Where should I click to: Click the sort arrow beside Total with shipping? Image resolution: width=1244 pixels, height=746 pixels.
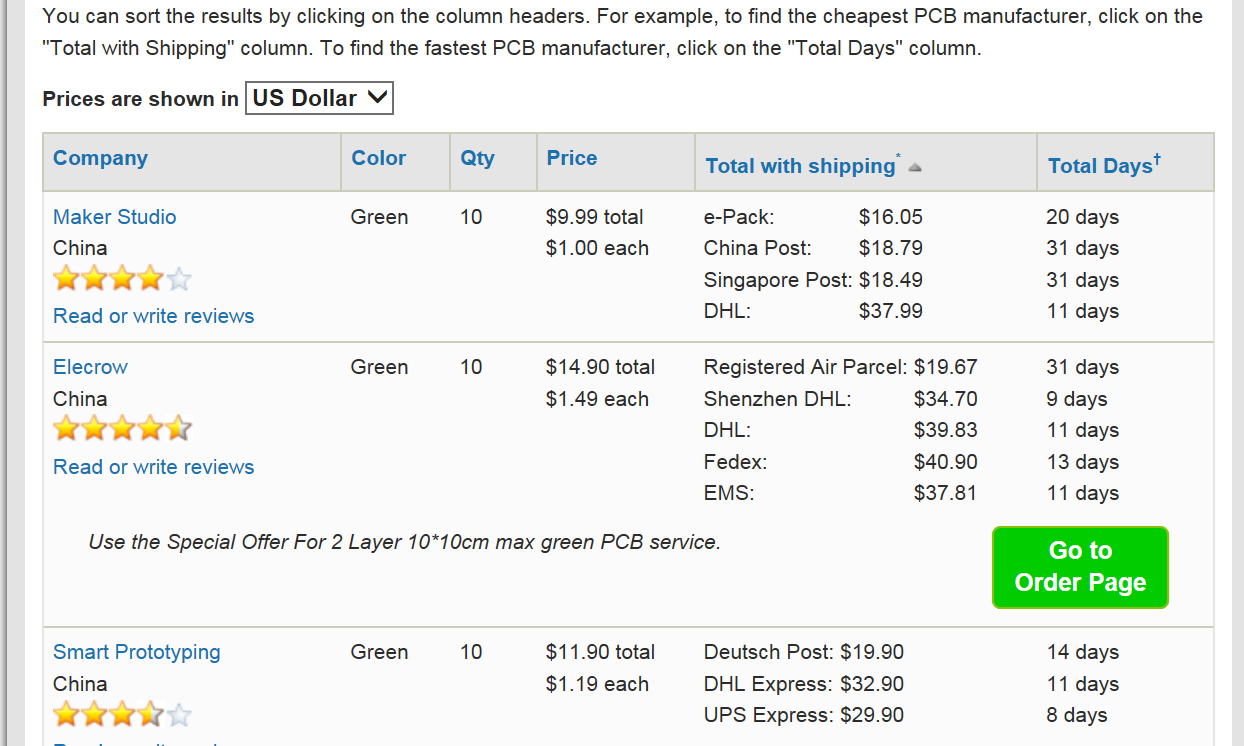point(915,167)
